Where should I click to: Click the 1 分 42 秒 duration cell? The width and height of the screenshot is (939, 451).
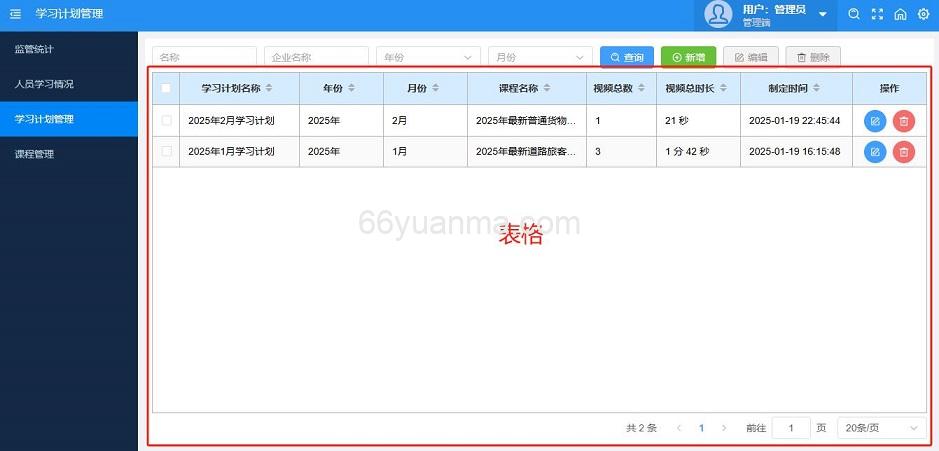[698, 152]
